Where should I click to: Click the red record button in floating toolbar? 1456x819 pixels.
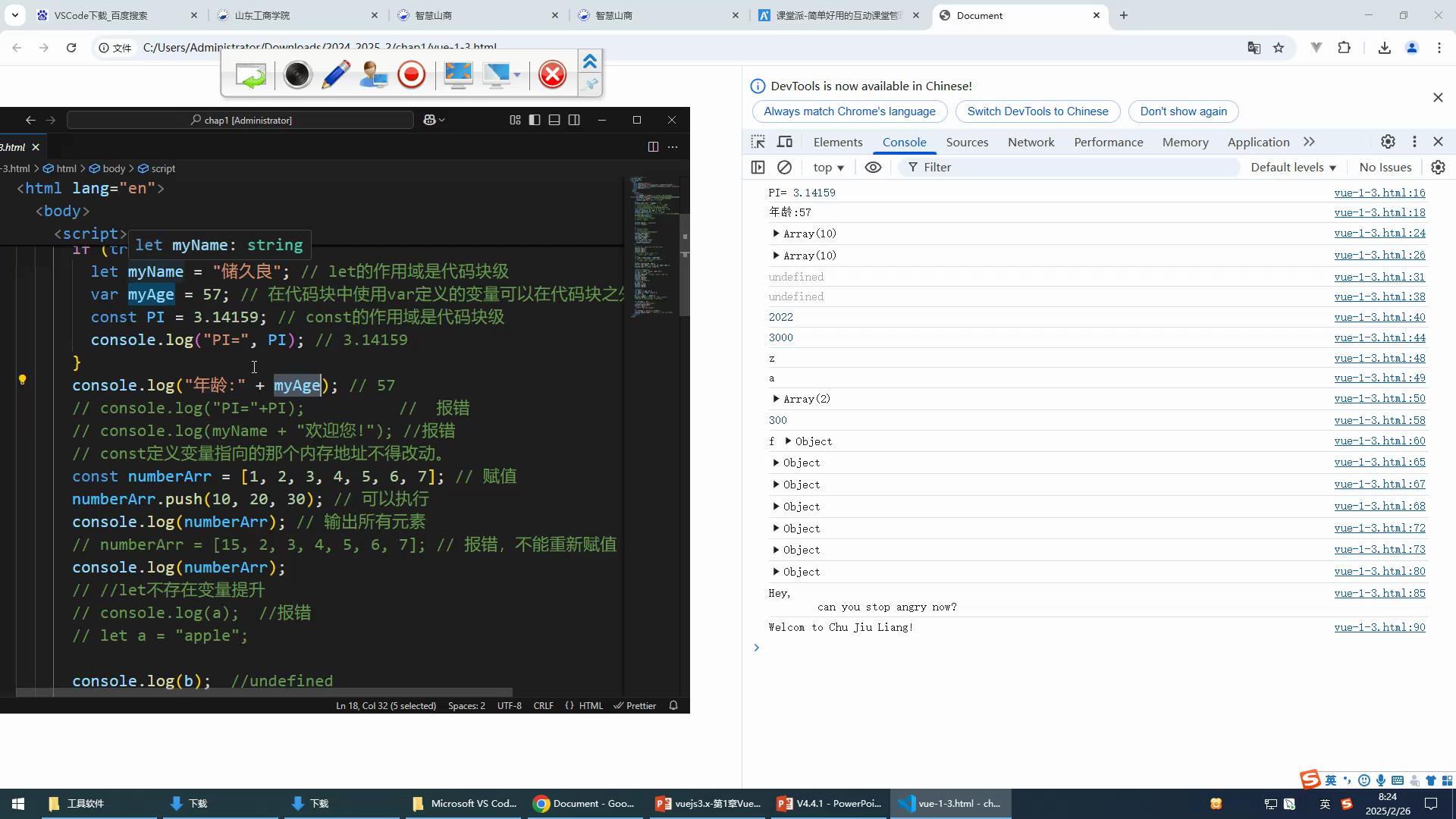pyautogui.click(x=412, y=74)
